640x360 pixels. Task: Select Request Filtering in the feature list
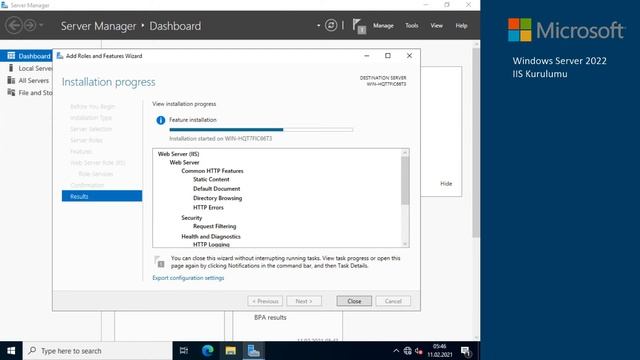coord(214,226)
